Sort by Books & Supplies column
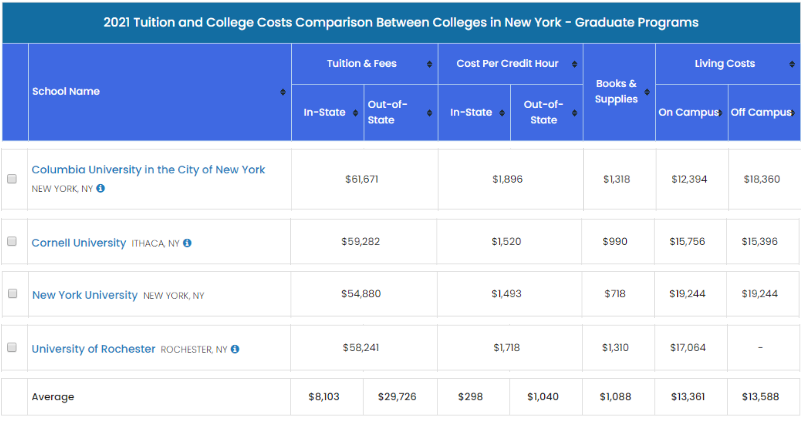806x421 pixels. pyautogui.click(x=647, y=92)
